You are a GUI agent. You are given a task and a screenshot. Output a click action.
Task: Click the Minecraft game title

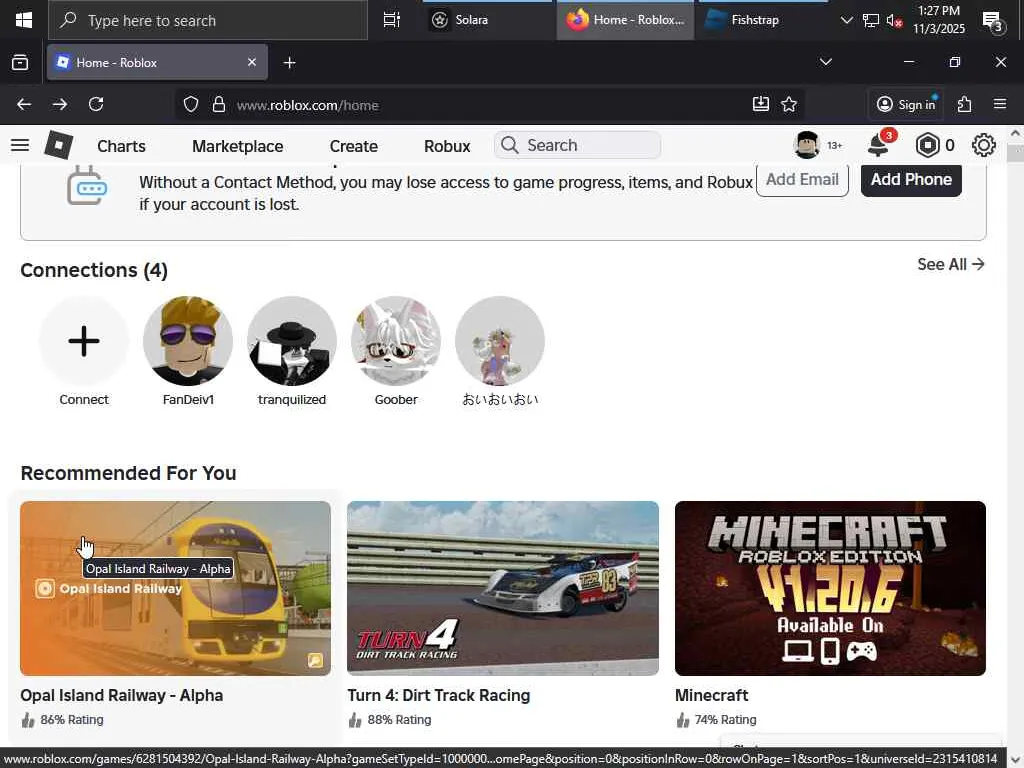coord(711,696)
